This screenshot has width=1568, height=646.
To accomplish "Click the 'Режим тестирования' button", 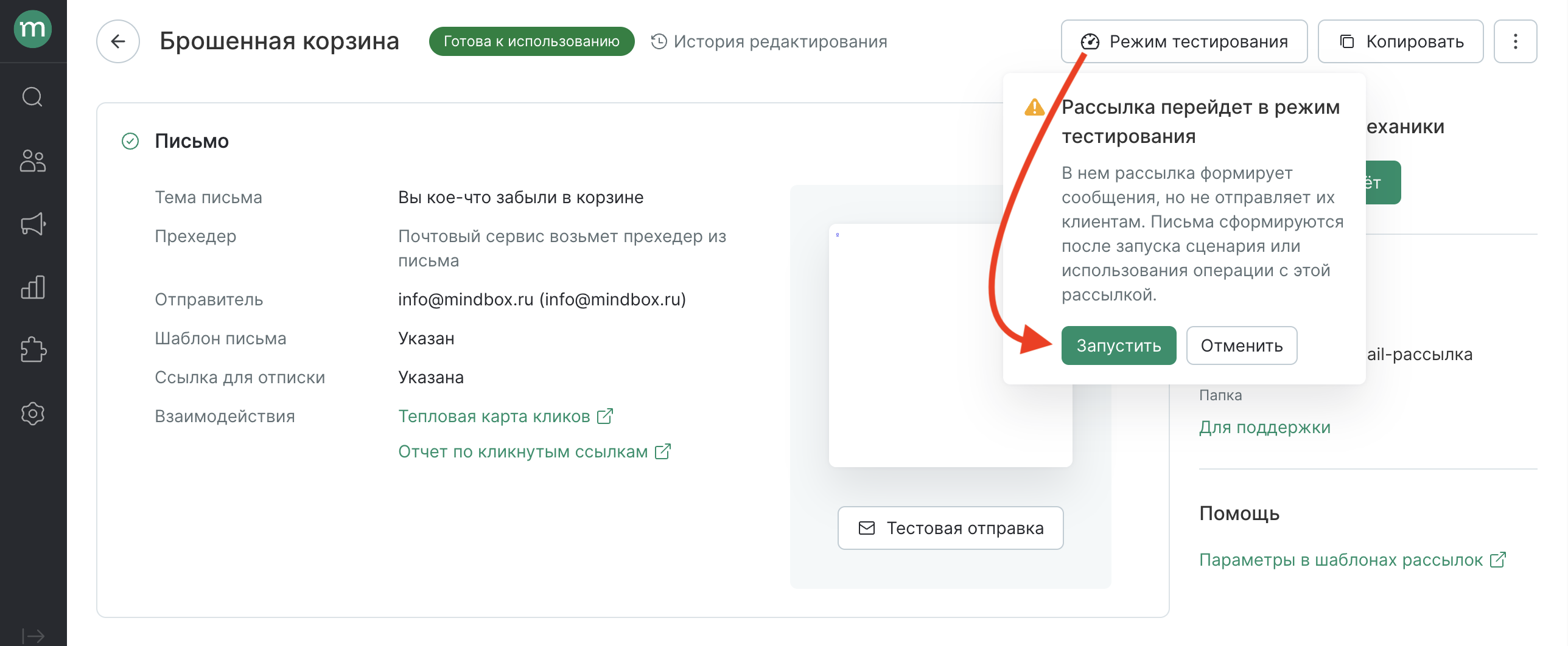I will pos(1184,41).
